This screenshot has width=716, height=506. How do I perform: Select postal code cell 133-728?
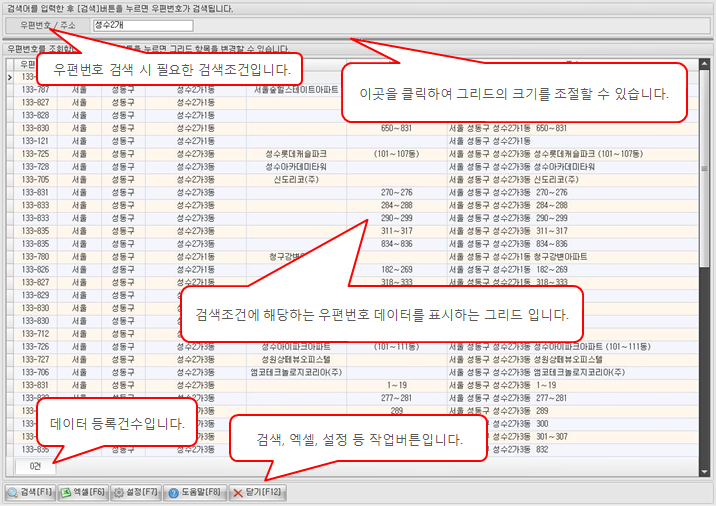(x=35, y=167)
